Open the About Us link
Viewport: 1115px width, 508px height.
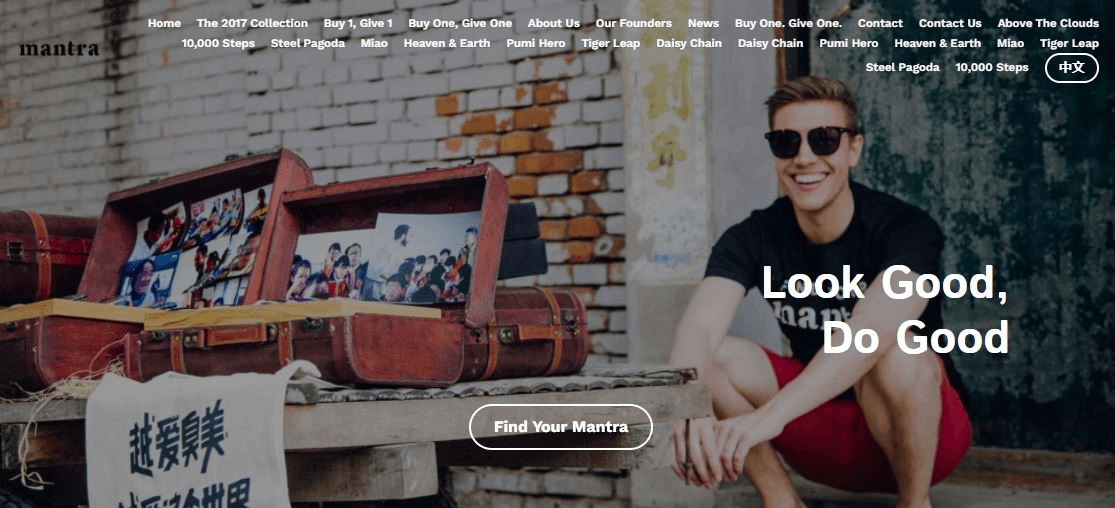(554, 23)
